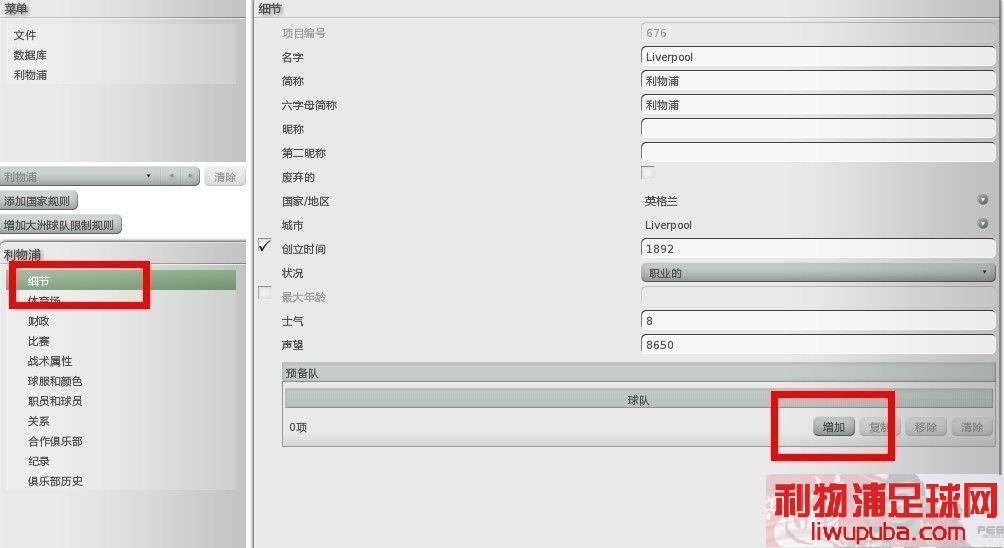The height and width of the screenshot is (548, 1004).
Task: Click the 名字 field containing Liverpool
Action: pyautogui.click(x=818, y=57)
